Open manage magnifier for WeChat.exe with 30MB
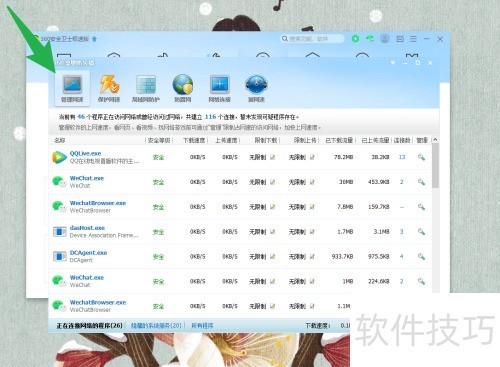500x367 pixels. click(x=421, y=182)
